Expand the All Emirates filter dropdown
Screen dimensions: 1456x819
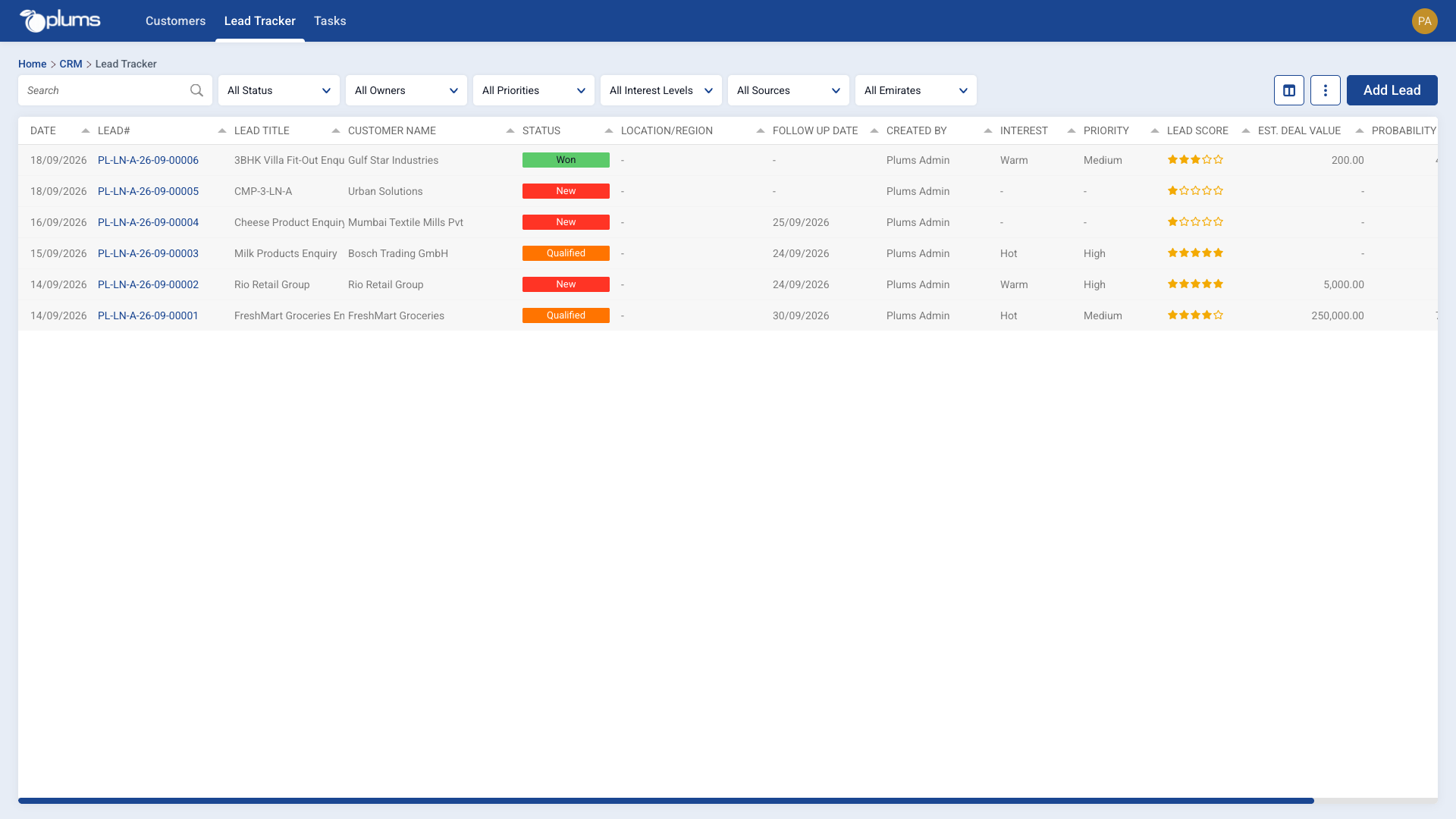(916, 90)
